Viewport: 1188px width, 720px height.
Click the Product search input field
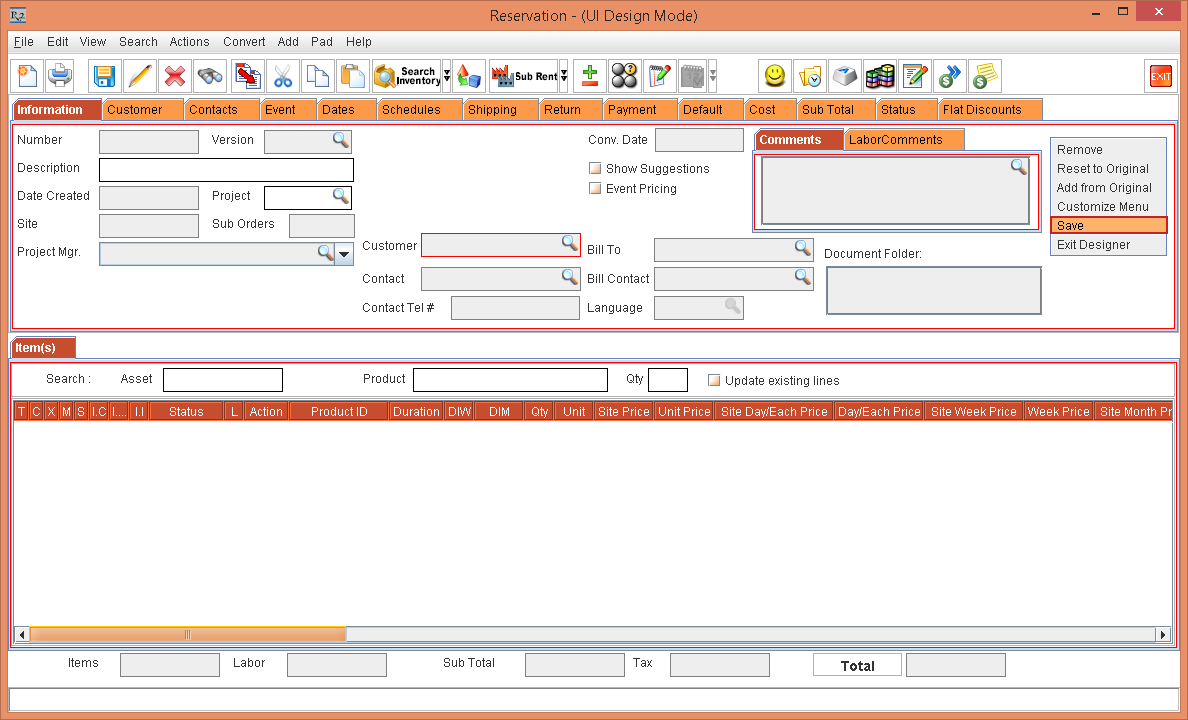point(510,380)
